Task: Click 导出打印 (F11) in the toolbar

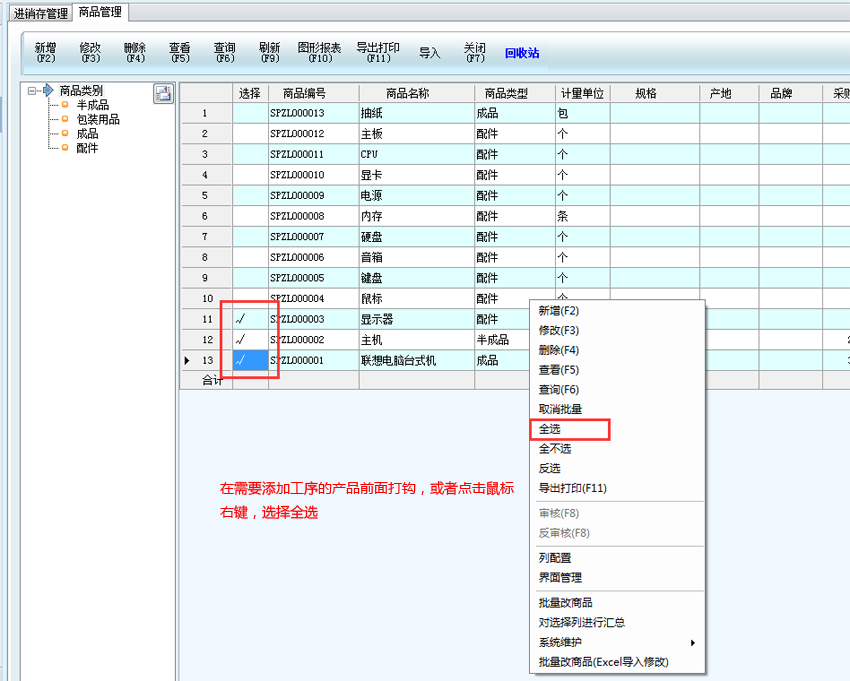Action: 377,52
